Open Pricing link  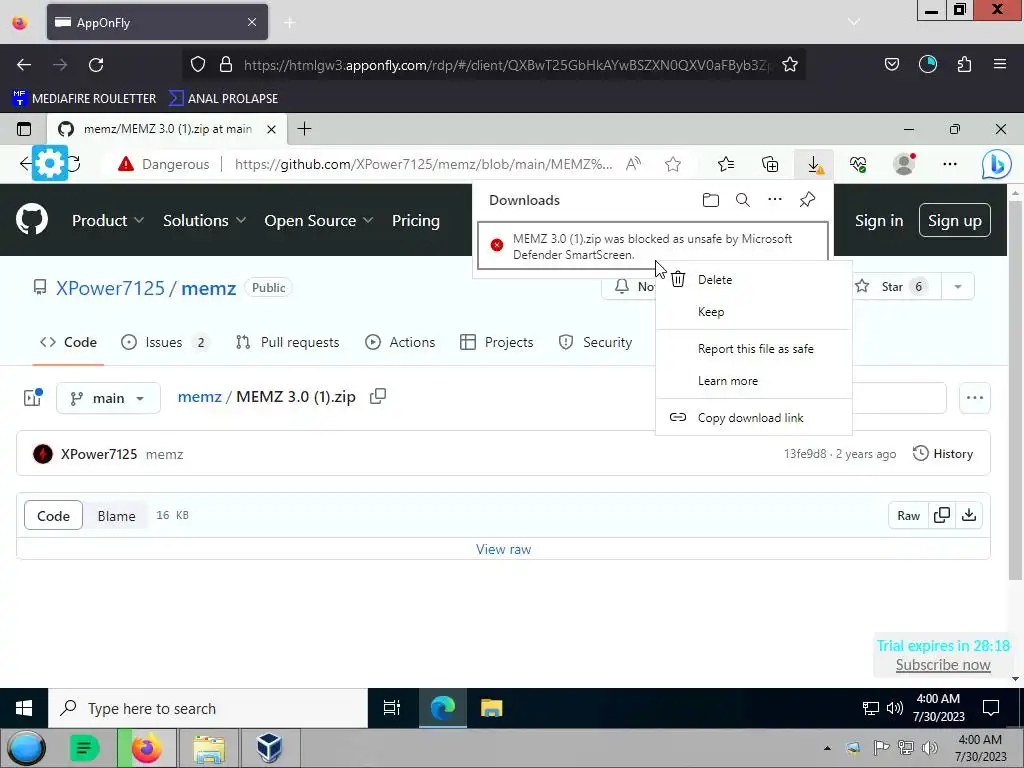(415, 221)
